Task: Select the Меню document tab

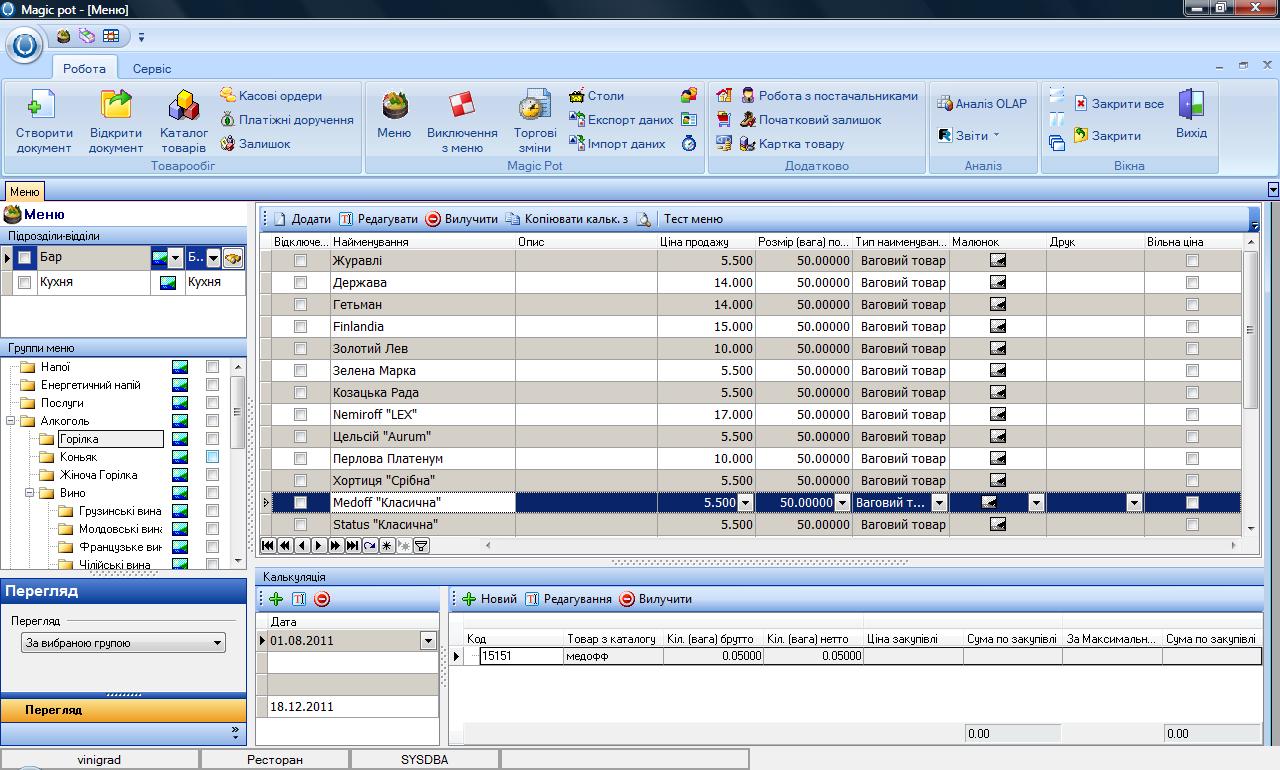Action: pos(25,191)
